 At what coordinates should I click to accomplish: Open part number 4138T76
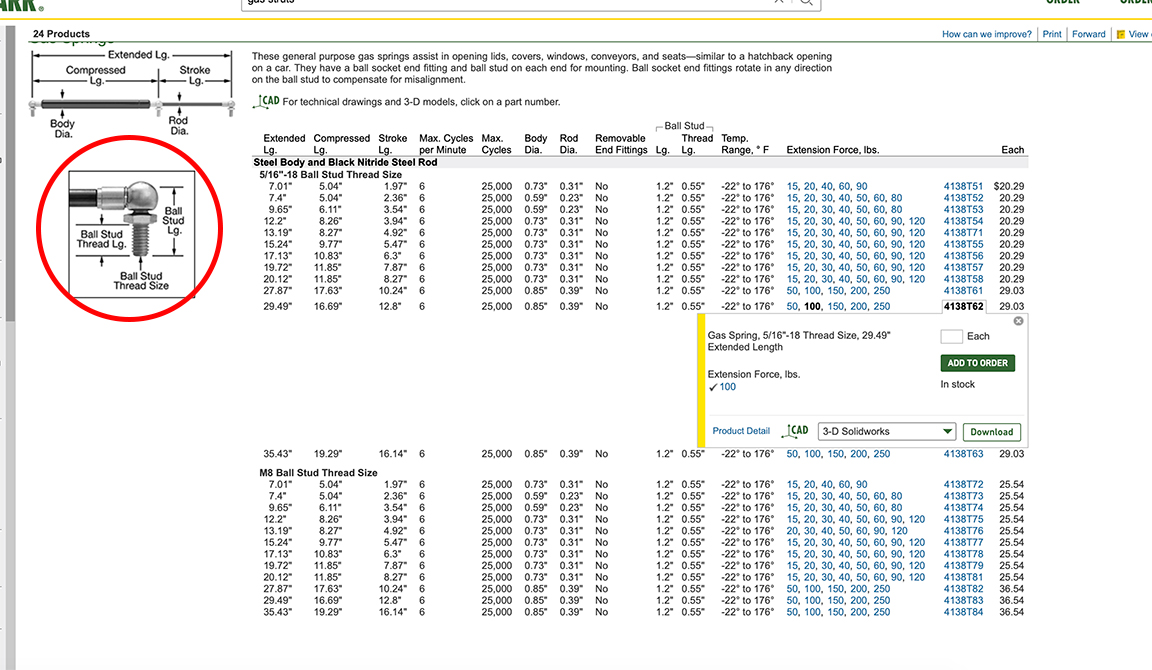click(x=962, y=531)
